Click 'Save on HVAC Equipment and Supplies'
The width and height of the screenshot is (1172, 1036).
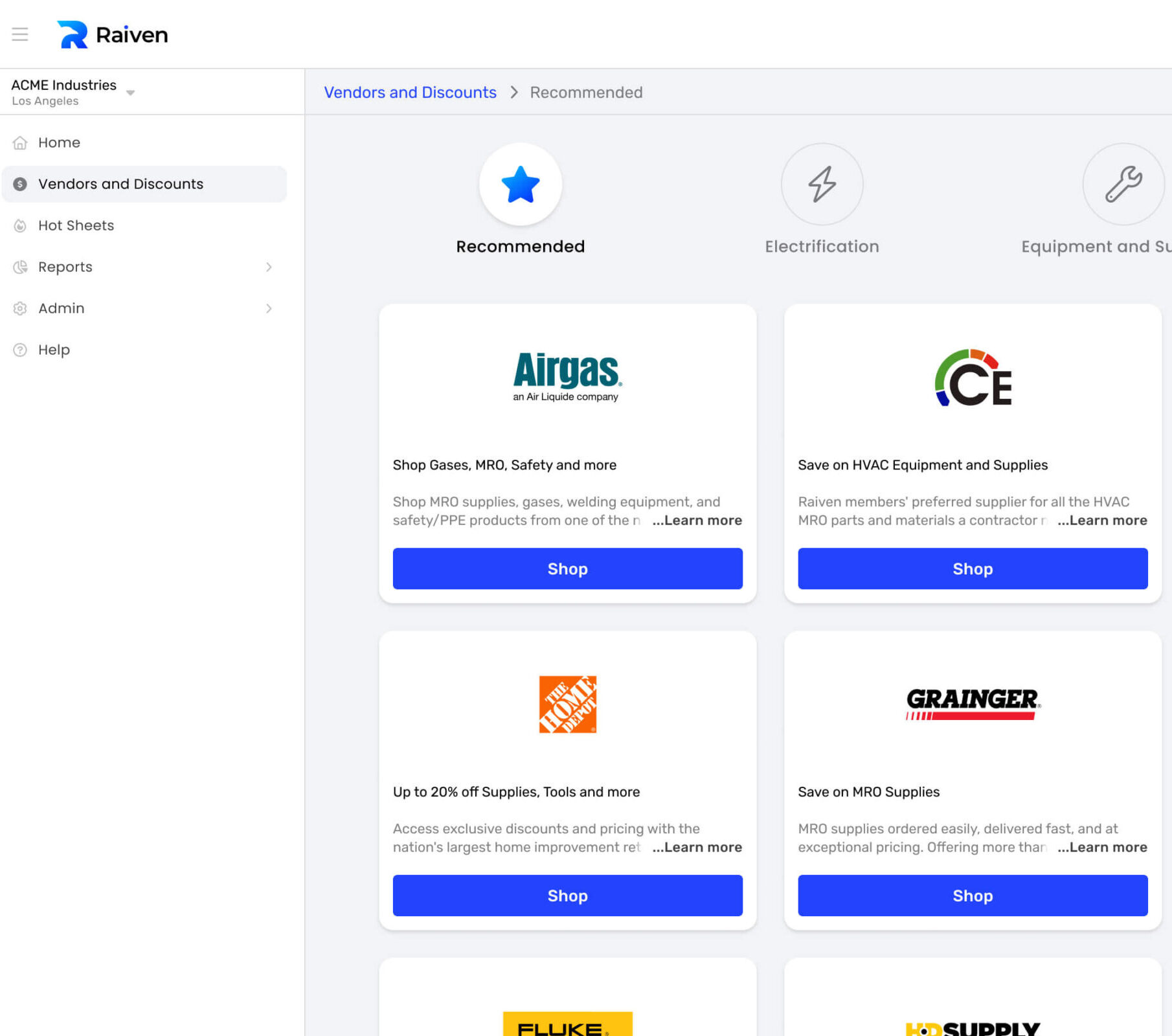point(923,465)
